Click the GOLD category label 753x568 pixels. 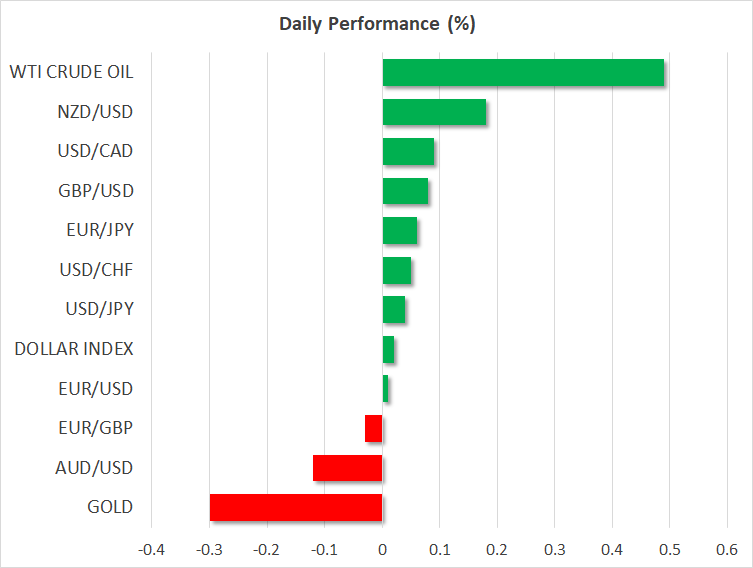110,507
